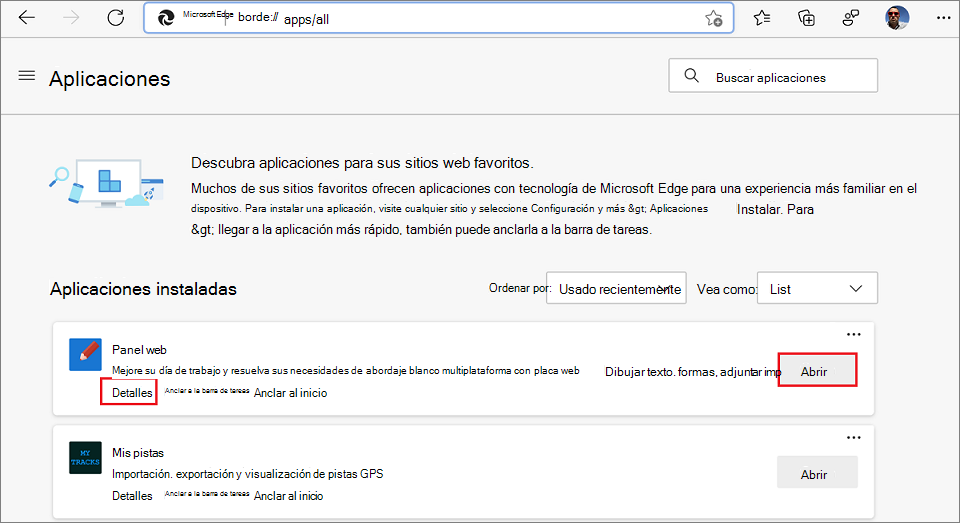Click the Aplicaciones page title
Image resolution: width=960 pixels, height=523 pixels.
click(110, 78)
